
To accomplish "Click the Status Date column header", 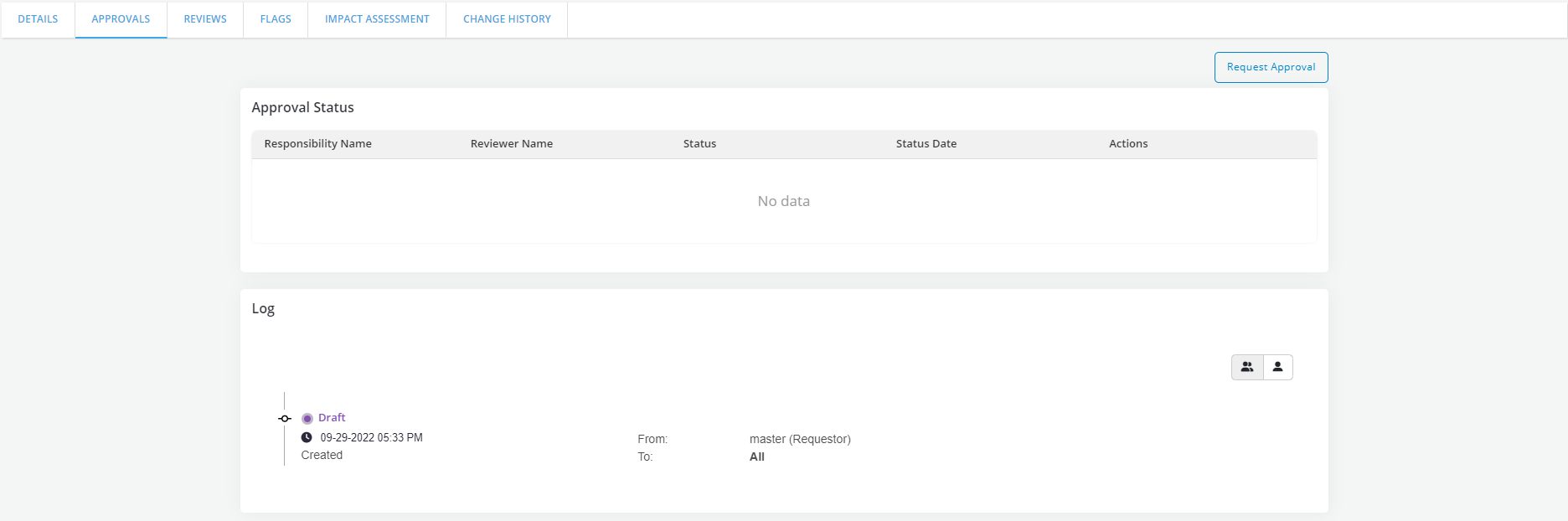I will (926, 144).
